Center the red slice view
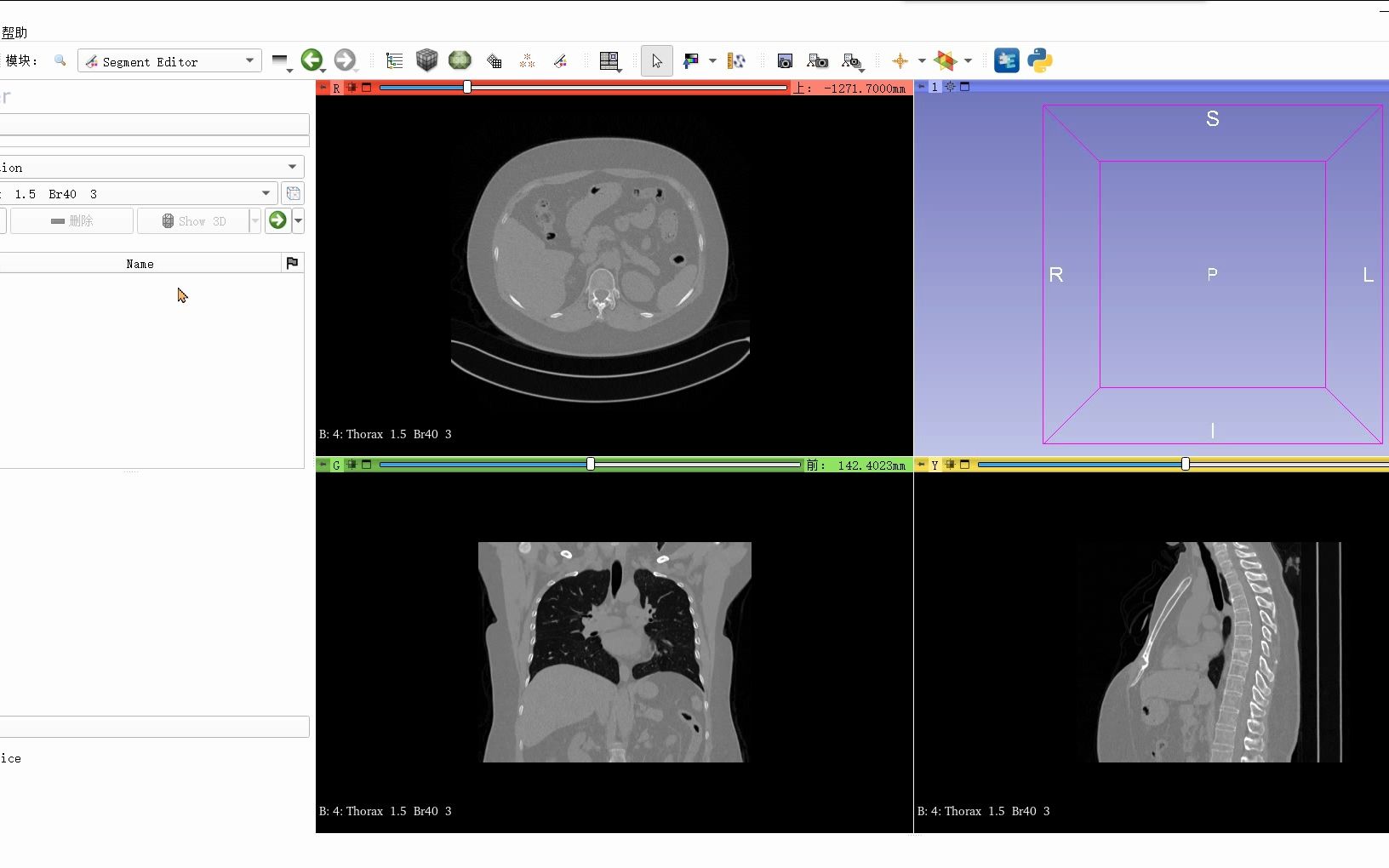The image size is (1389, 868). click(352, 87)
